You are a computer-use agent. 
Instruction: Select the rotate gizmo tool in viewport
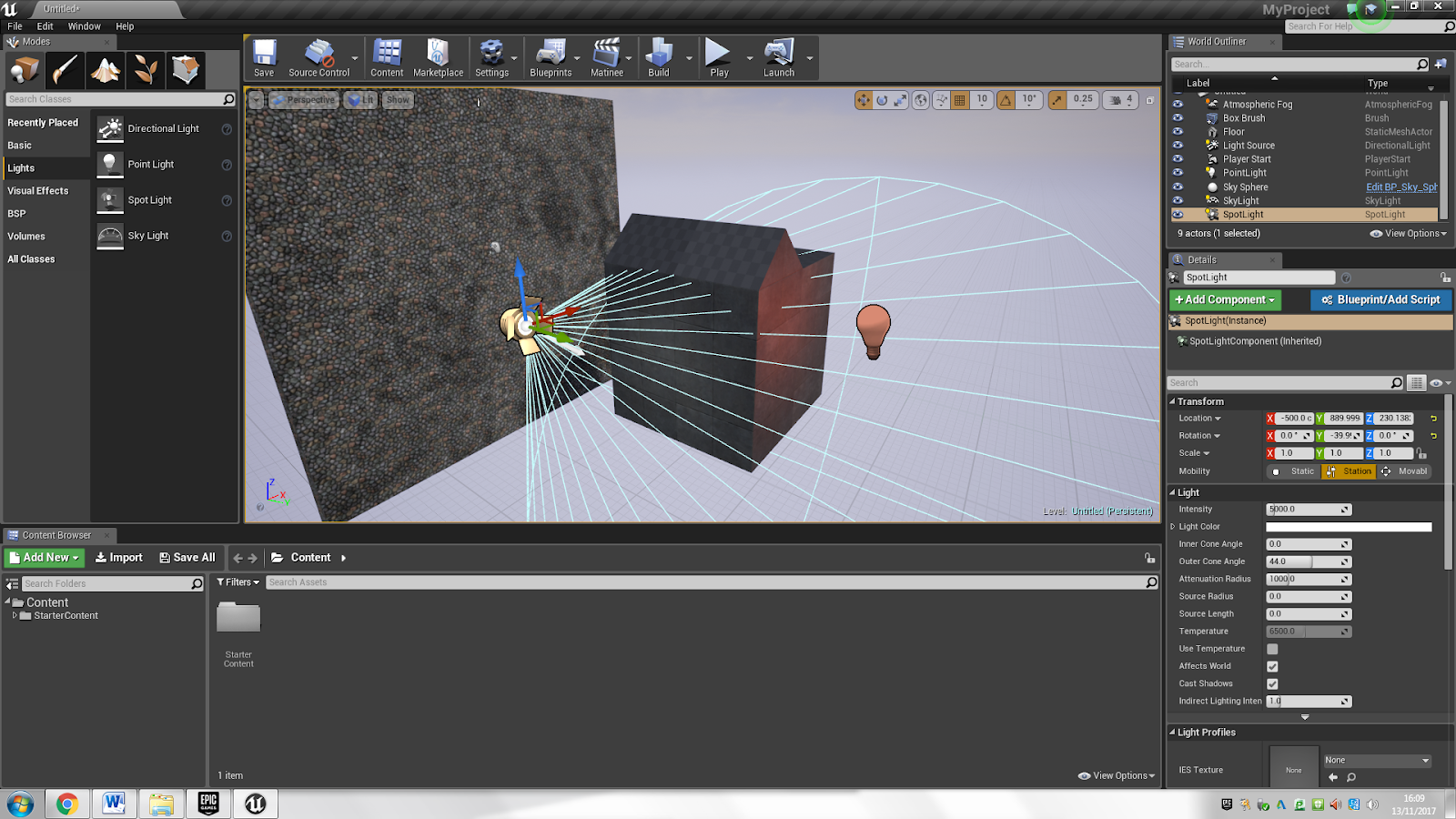tap(882, 100)
